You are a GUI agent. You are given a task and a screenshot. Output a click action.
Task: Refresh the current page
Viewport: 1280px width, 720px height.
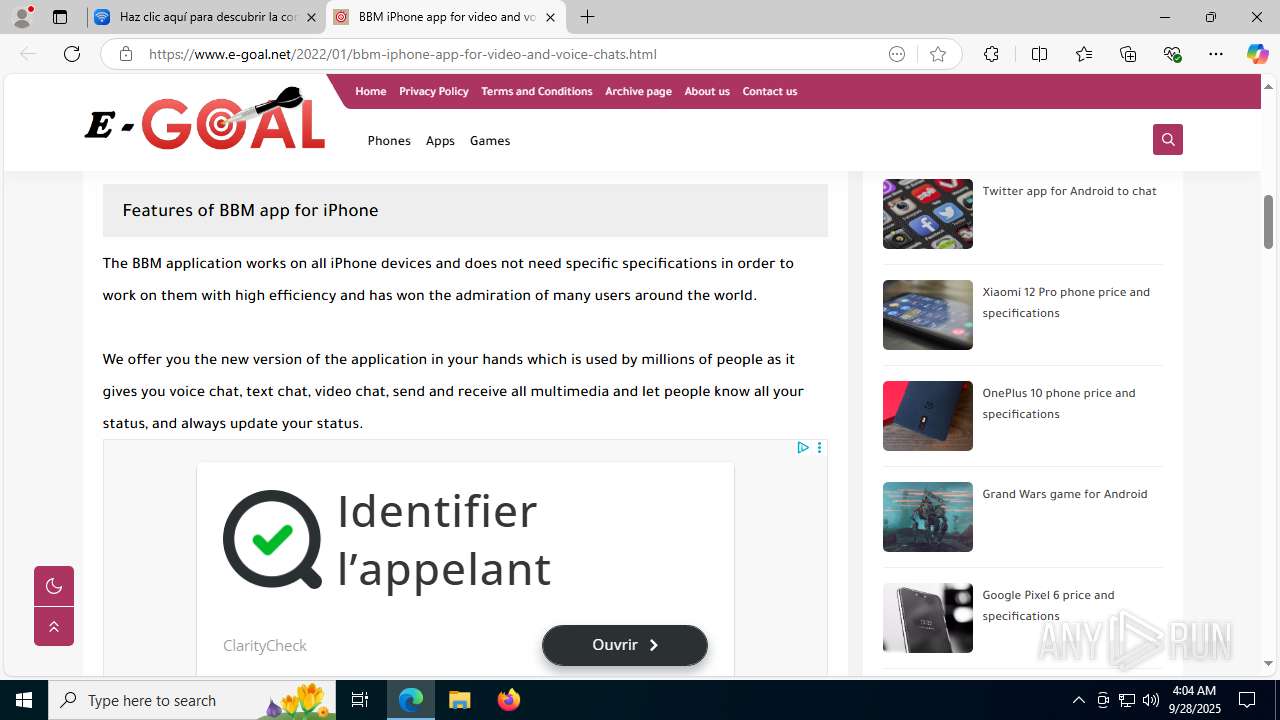72,54
